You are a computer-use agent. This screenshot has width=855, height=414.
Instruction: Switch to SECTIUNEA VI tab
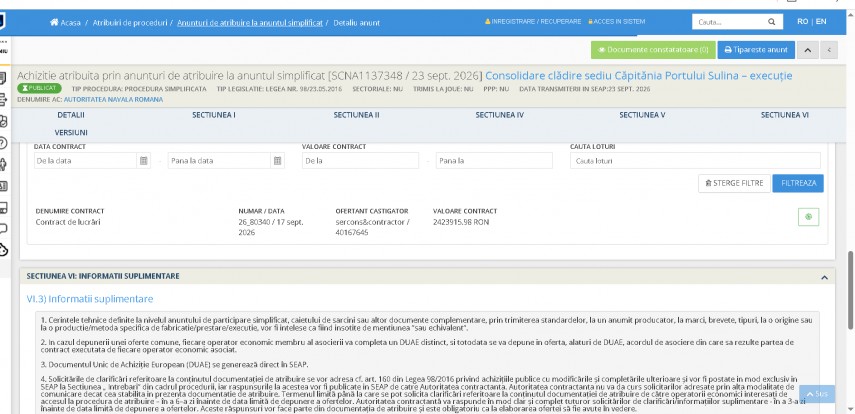pos(785,116)
